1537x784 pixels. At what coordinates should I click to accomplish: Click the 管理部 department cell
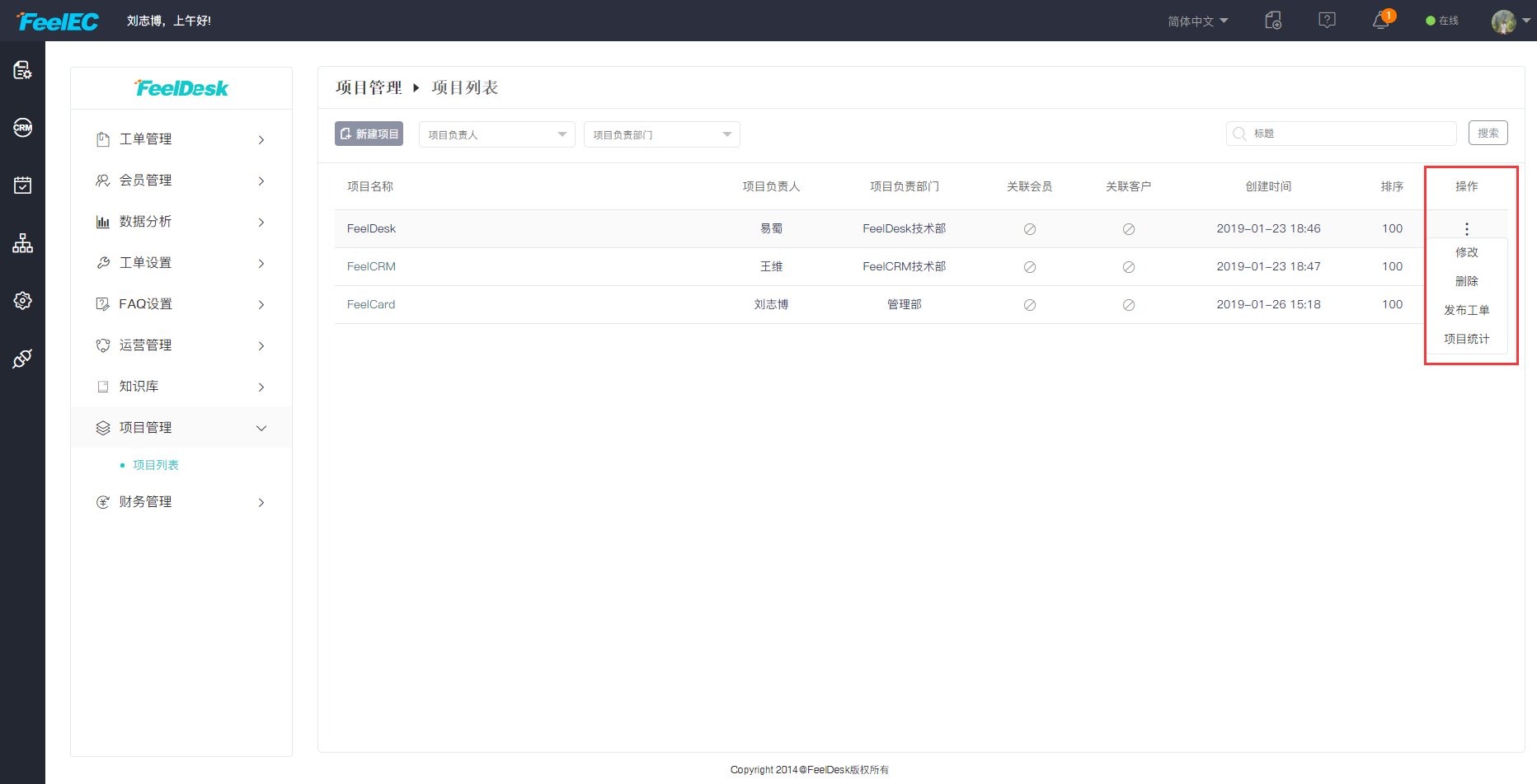[905, 304]
